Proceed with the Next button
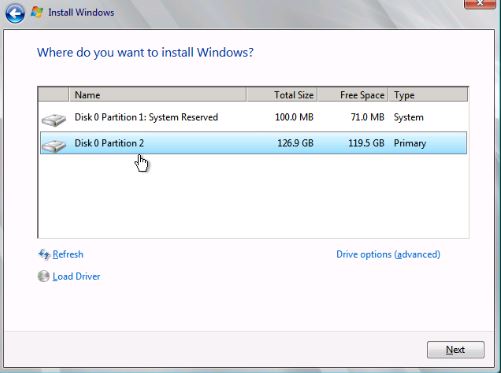This screenshot has height=373, width=501. coord(456,350)
